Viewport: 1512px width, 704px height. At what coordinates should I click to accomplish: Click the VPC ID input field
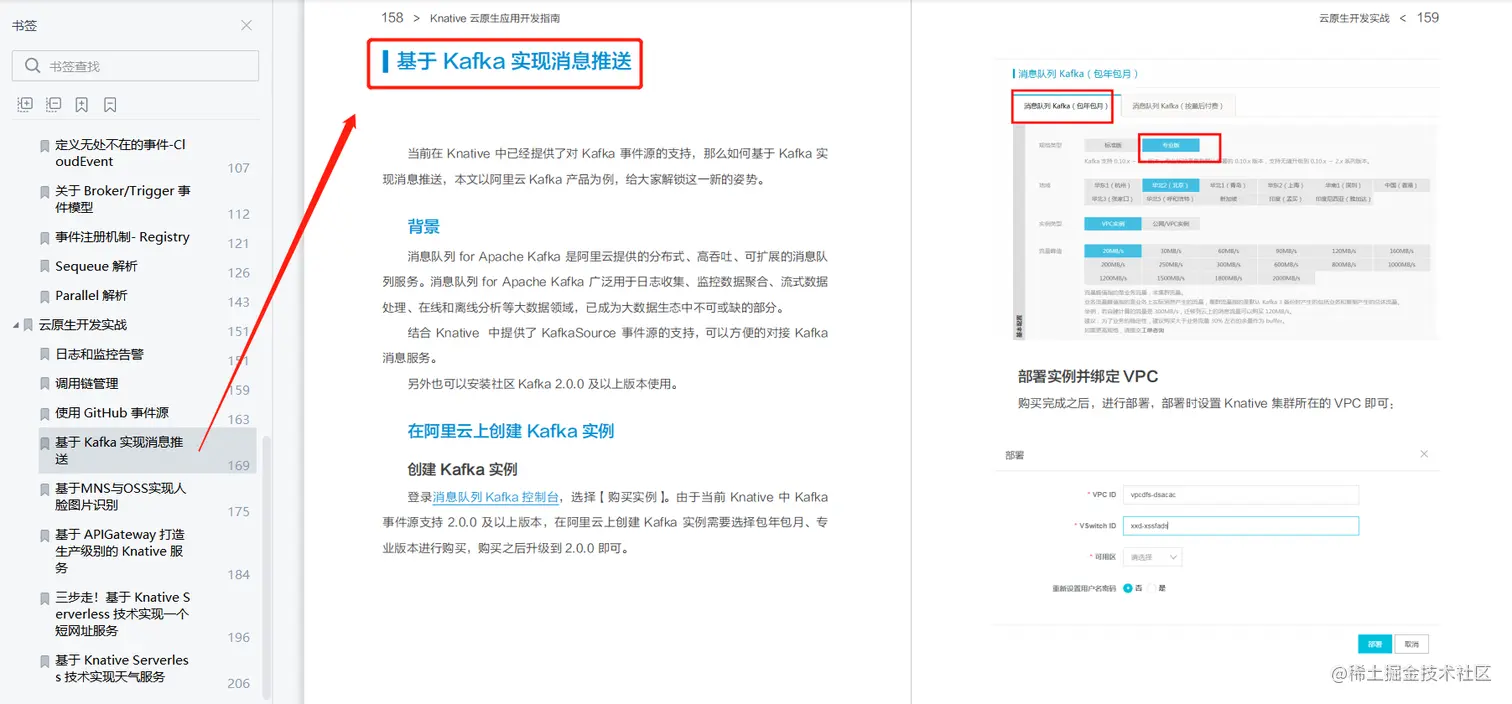(1240, 494)
